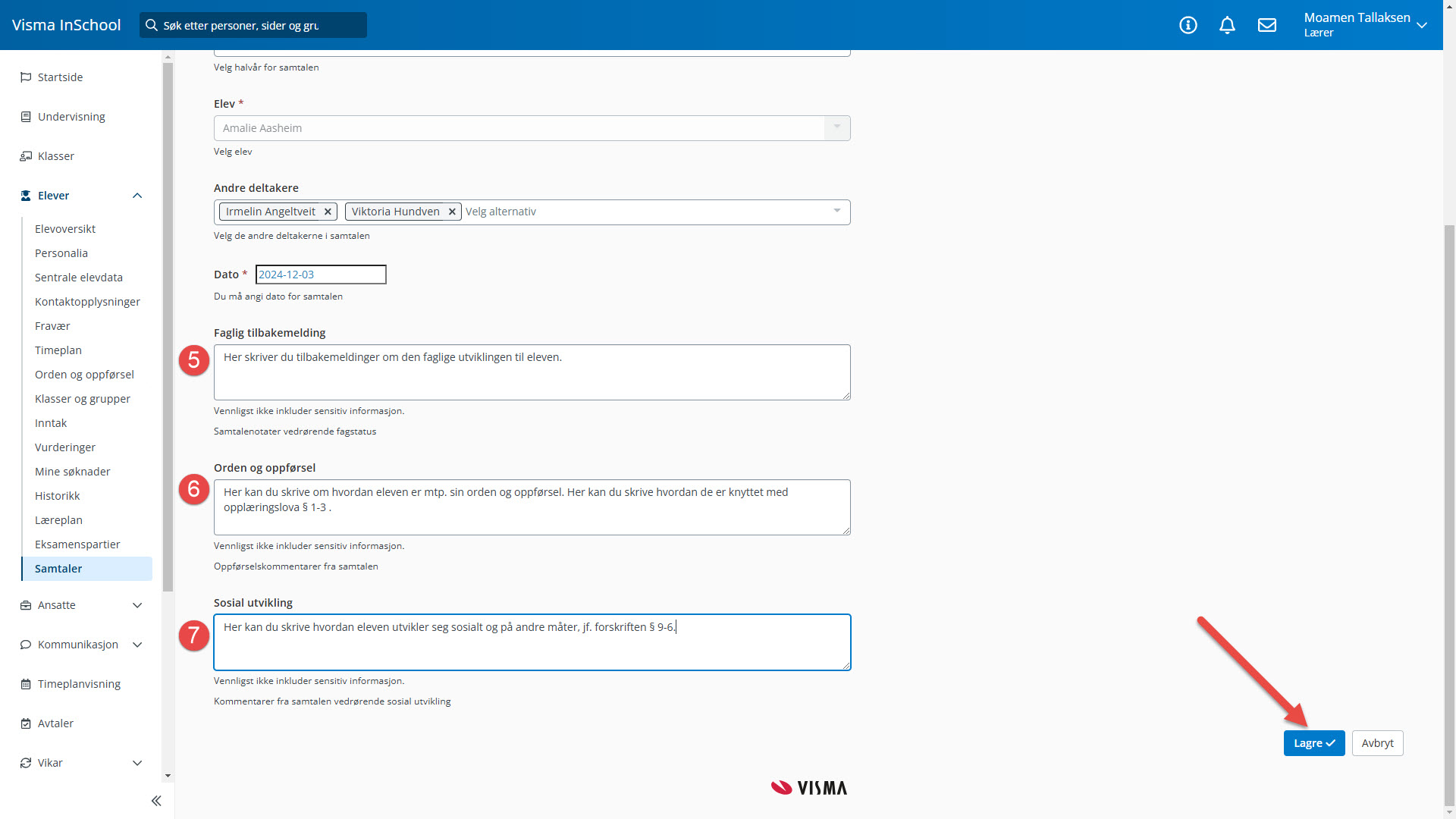Image resolution: width=1456 pixels, height=819 pixels.
Task: Click the search magnifier icon
Action: point(152,25)
